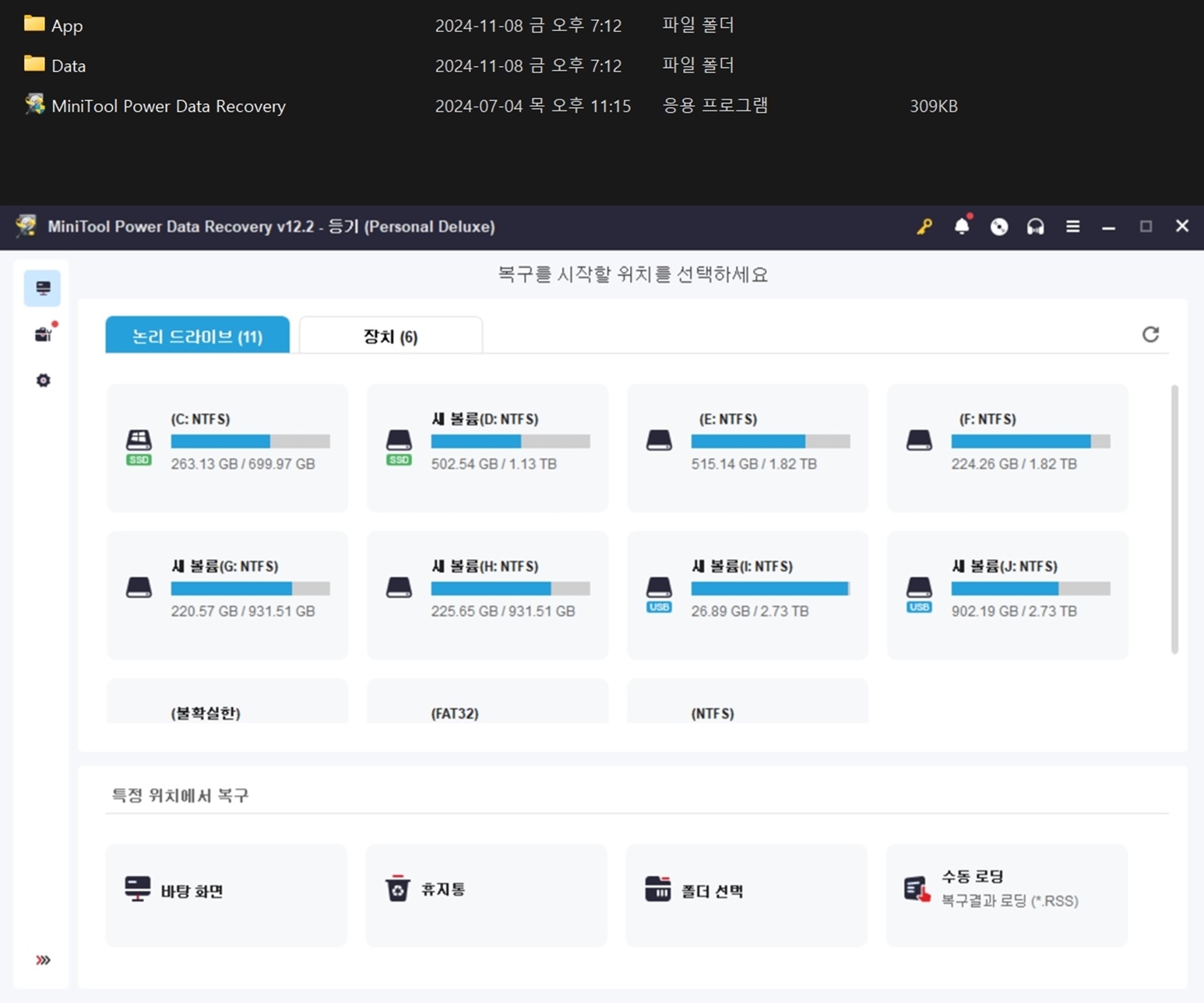The width and height of the screenshot is (1204, 1003).
Task: Click the 폴더 선택 folder icon
Action: pos(658,889)
